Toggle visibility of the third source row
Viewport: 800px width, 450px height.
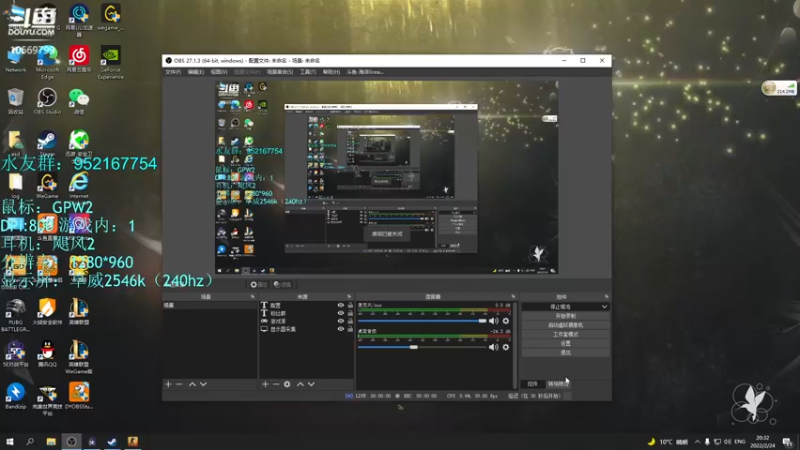[x=340, y=321]
